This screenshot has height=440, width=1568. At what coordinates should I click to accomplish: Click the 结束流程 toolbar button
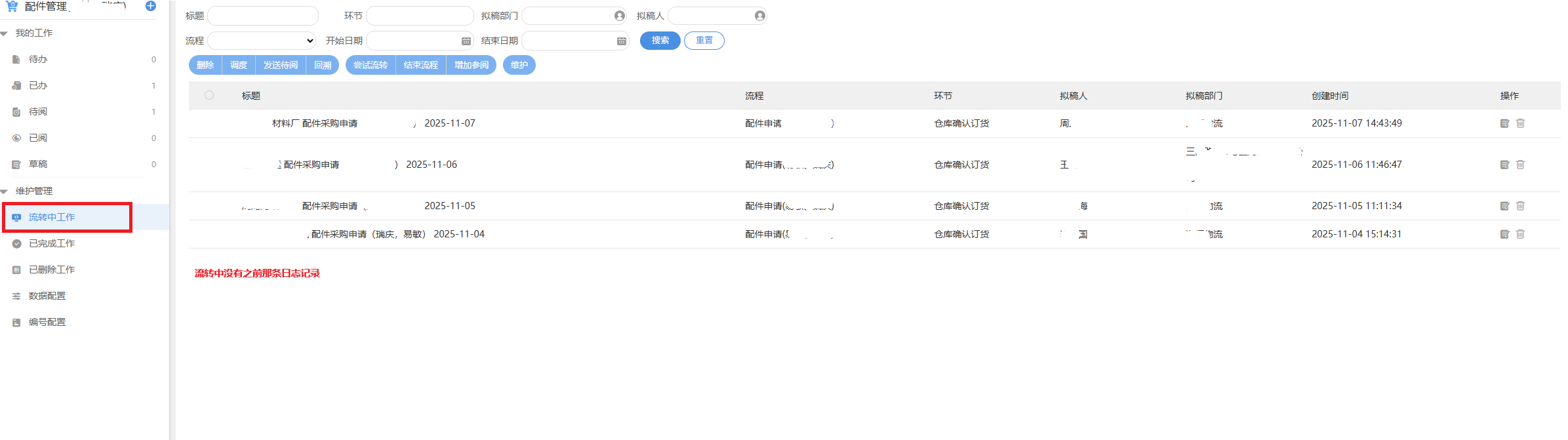pos(421,65)
